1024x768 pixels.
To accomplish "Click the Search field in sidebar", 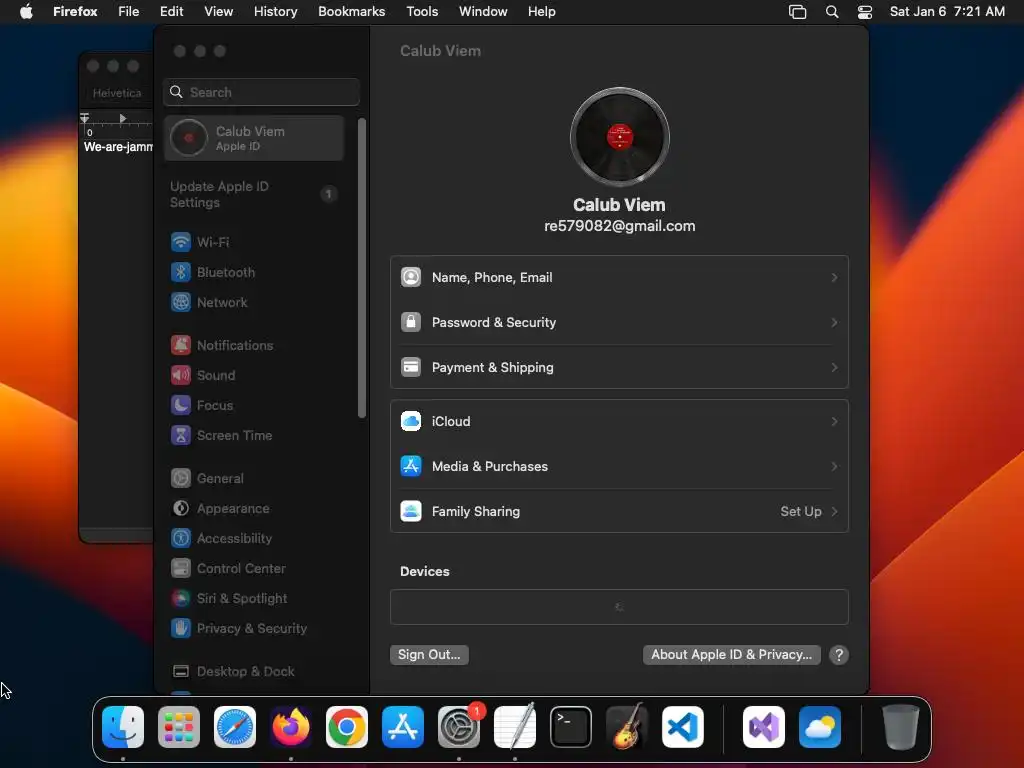I will (261, 92).
